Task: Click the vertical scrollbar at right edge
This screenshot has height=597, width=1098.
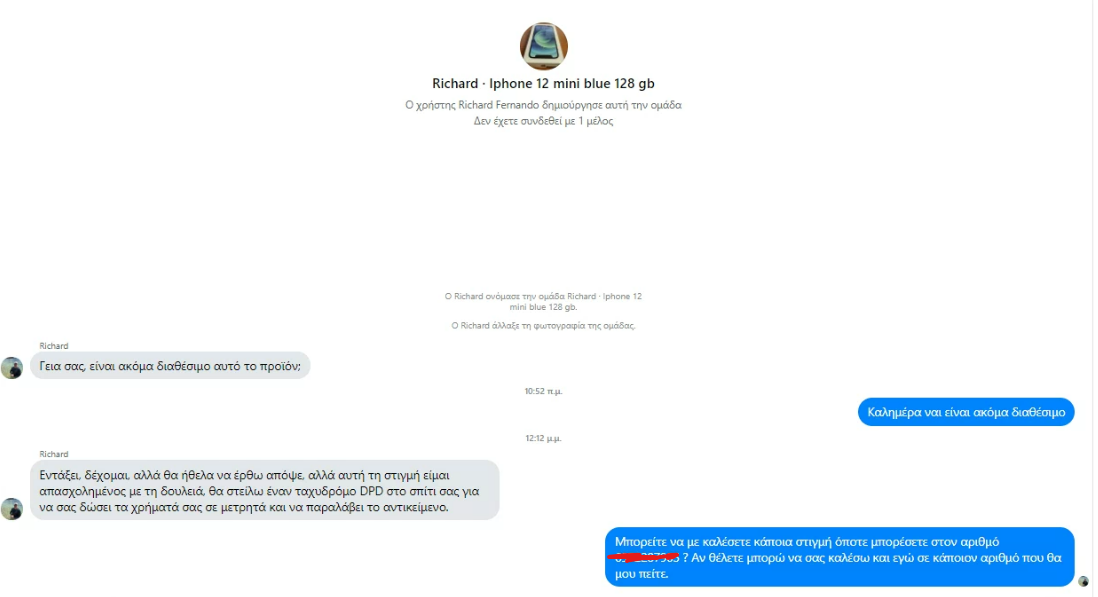Action: 1094,298
